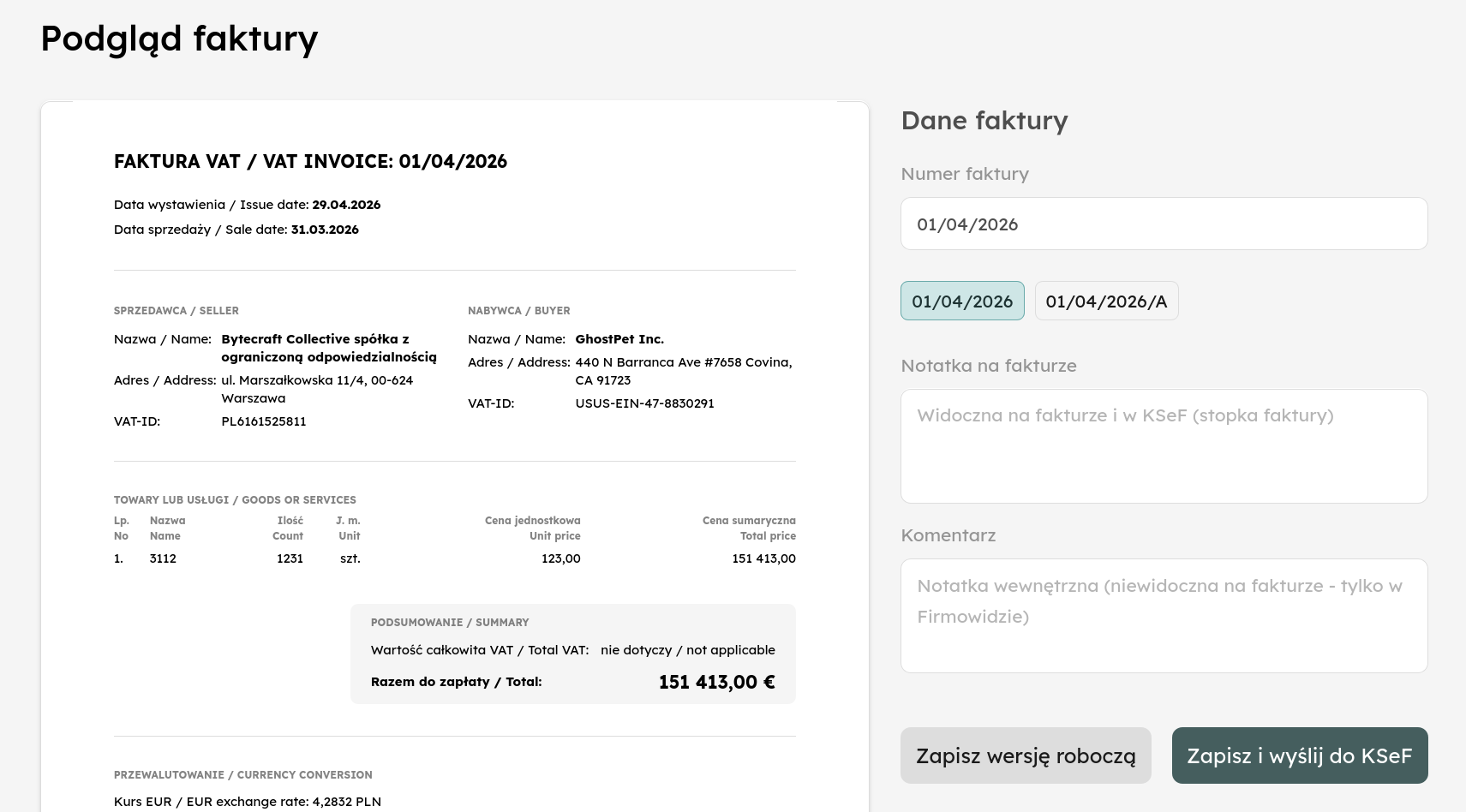Click the Podgląd faktury page heading
Image resolution: width=1466 pixels, height=812 pixels.
pos(179,39)
